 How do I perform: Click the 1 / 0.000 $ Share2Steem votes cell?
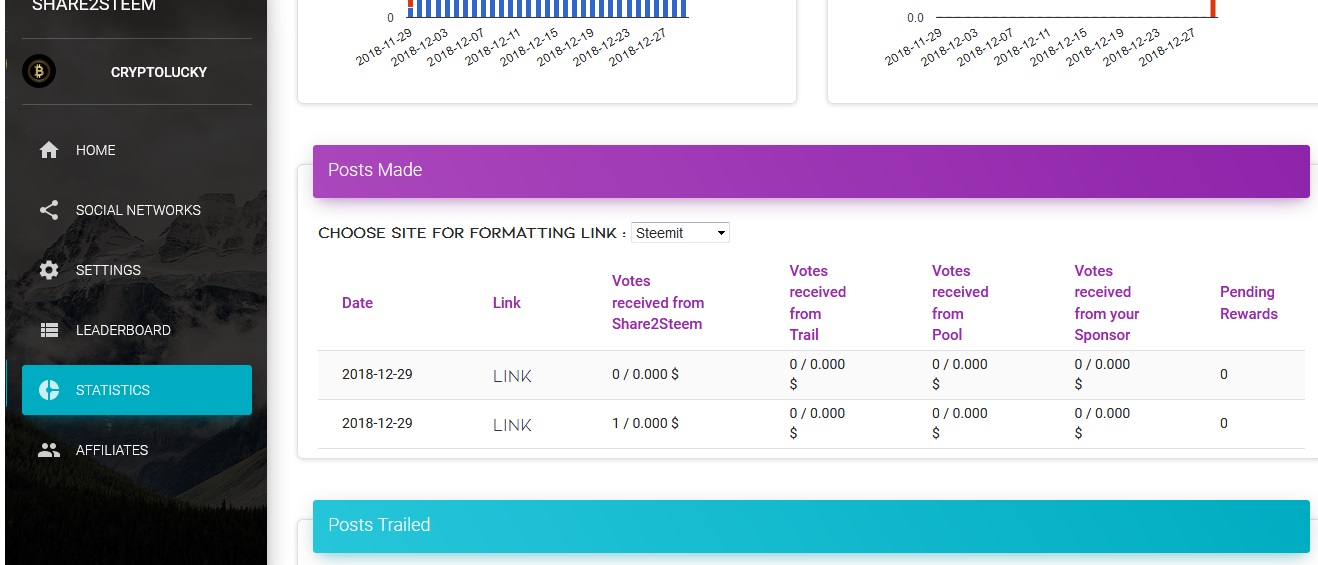(645, 424)
